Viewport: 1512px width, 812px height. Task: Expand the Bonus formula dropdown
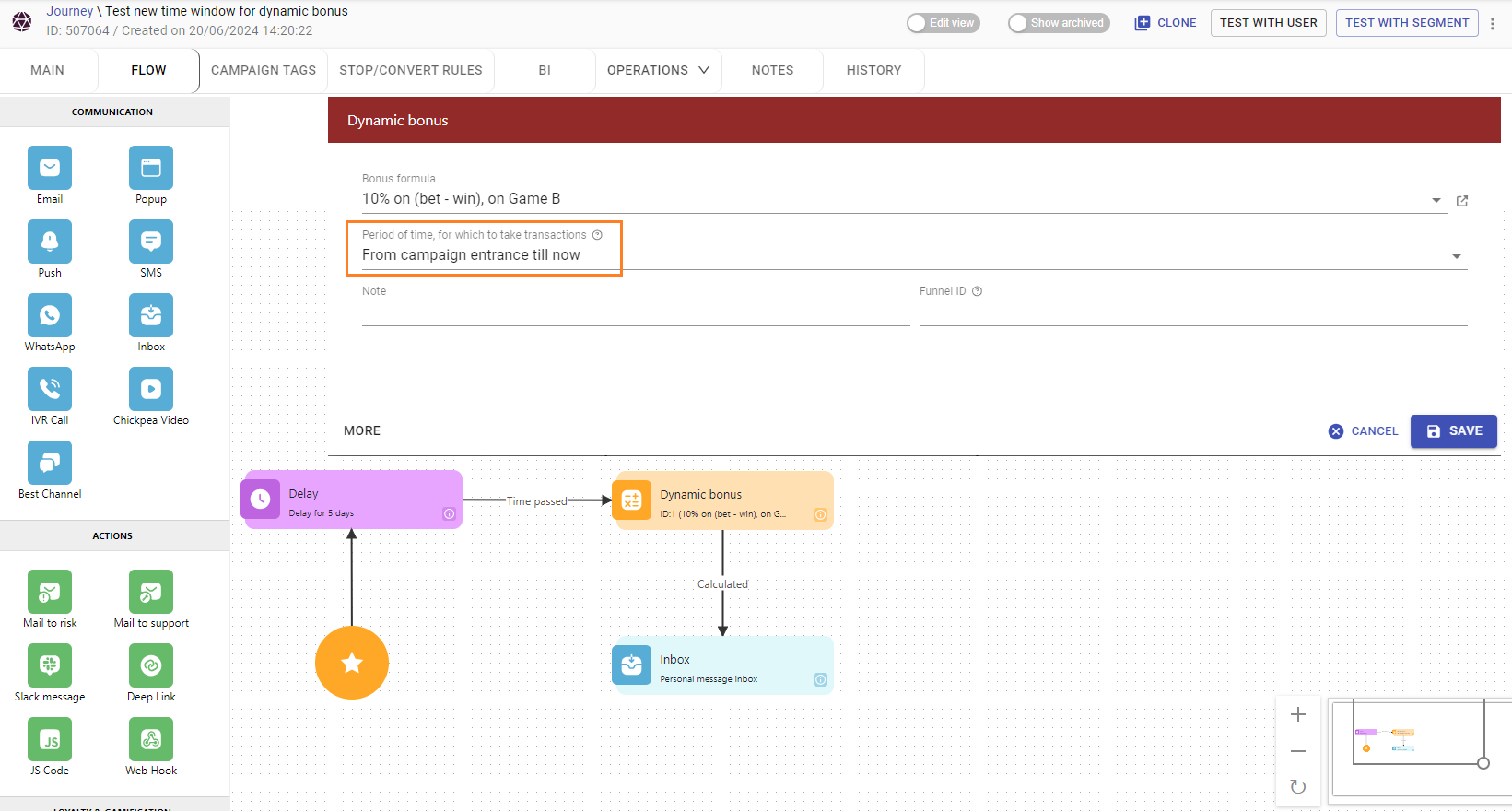[x=1436, y=201]
